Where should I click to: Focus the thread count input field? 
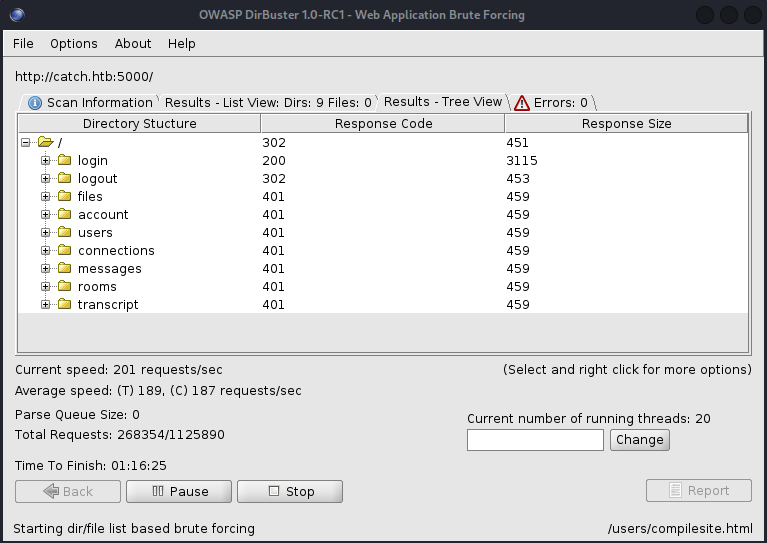tap(535, 440)
